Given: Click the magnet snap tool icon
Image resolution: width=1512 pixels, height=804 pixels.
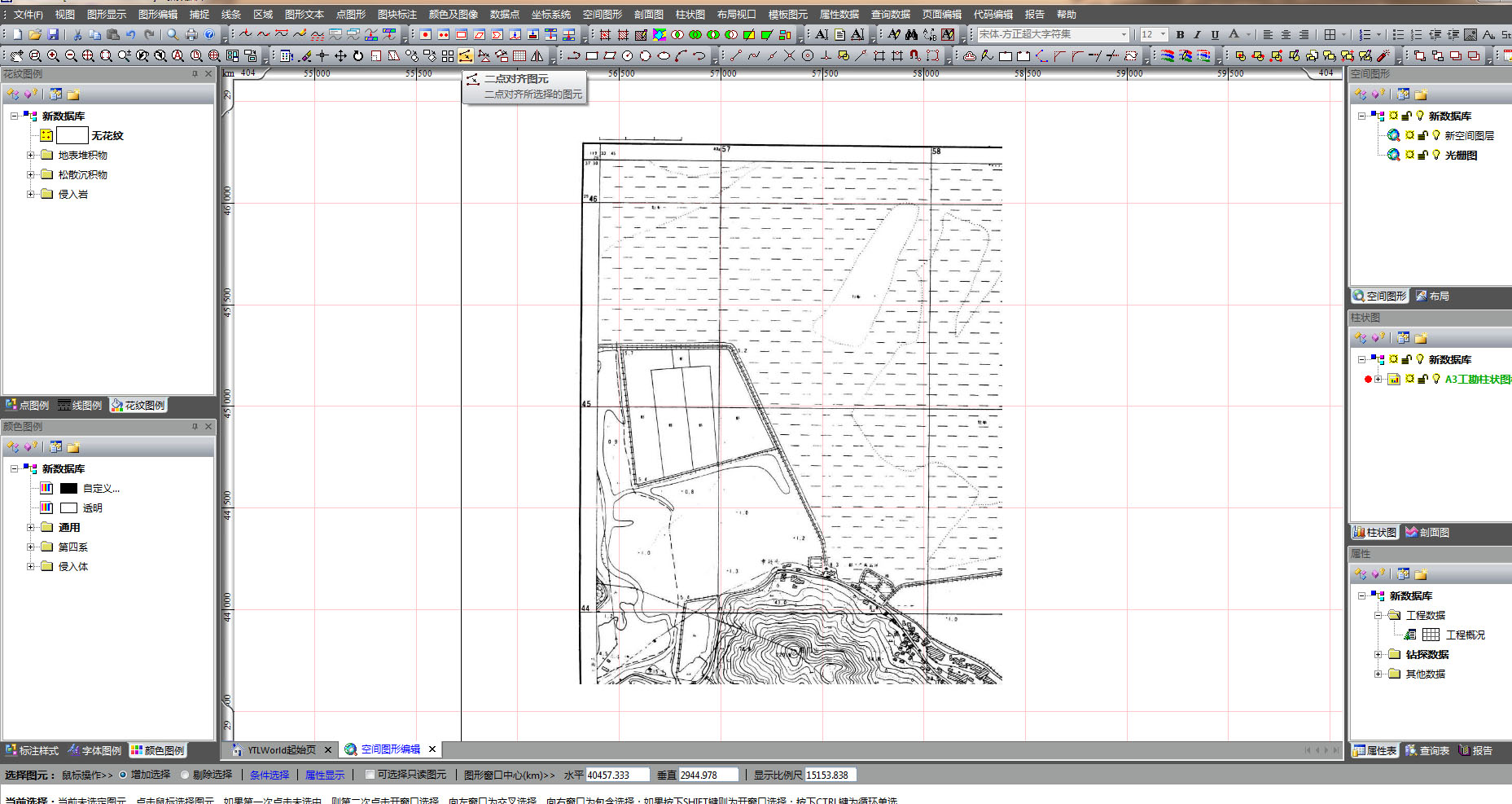Looking at the screenshot, I should [915, 55].
